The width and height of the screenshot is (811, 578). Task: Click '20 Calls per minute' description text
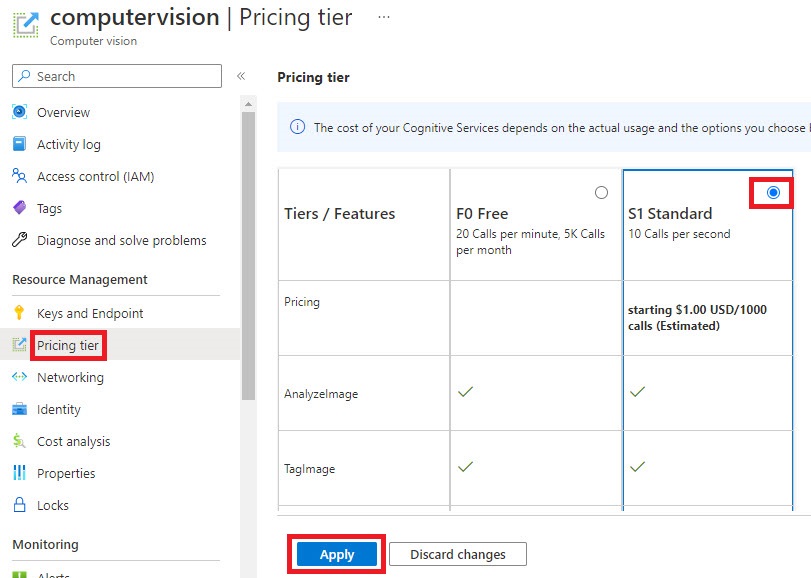(530, 242)
